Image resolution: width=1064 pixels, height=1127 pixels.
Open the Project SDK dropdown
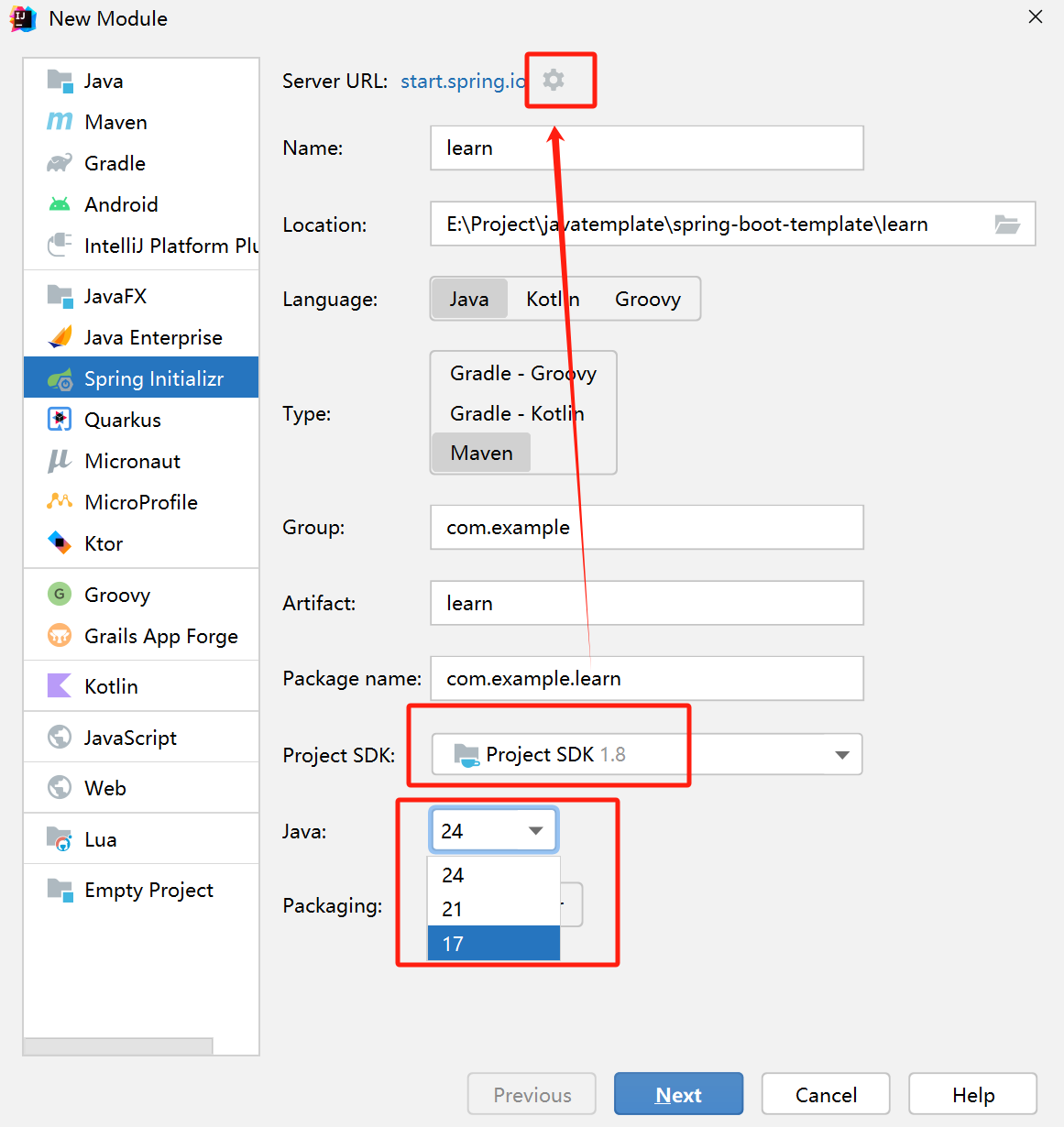pos(647,754)
